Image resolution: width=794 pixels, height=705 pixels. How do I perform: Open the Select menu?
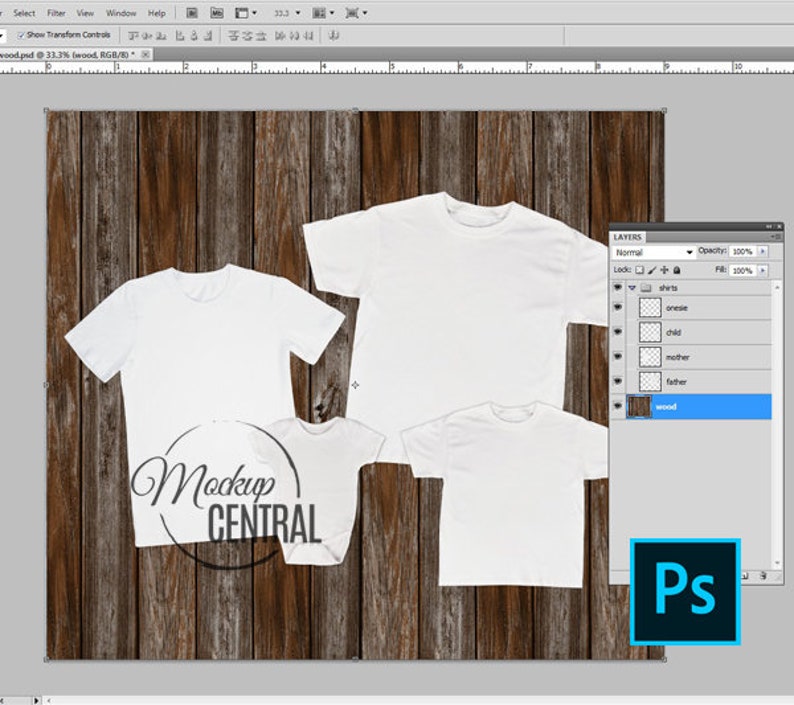(24, 13)
